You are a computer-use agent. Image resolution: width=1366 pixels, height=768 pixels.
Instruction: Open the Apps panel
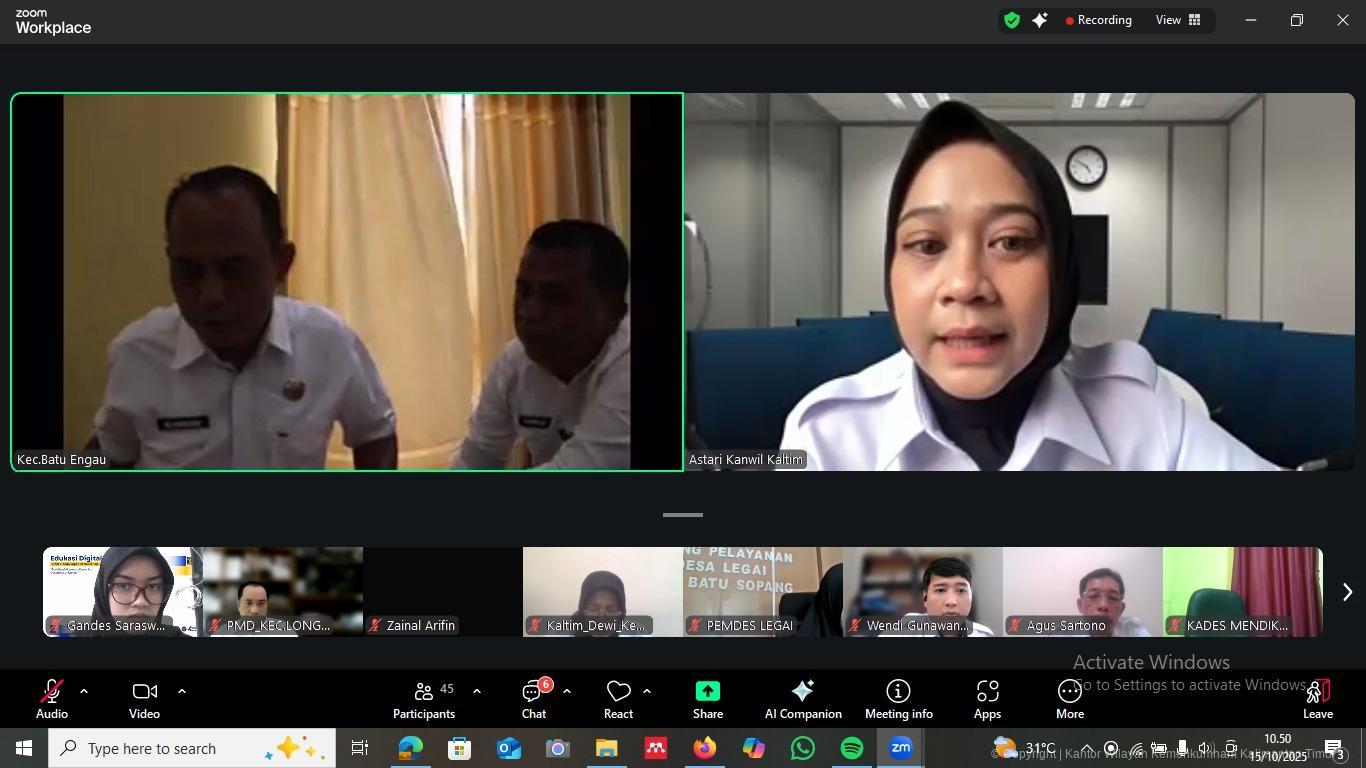(987, 699)
